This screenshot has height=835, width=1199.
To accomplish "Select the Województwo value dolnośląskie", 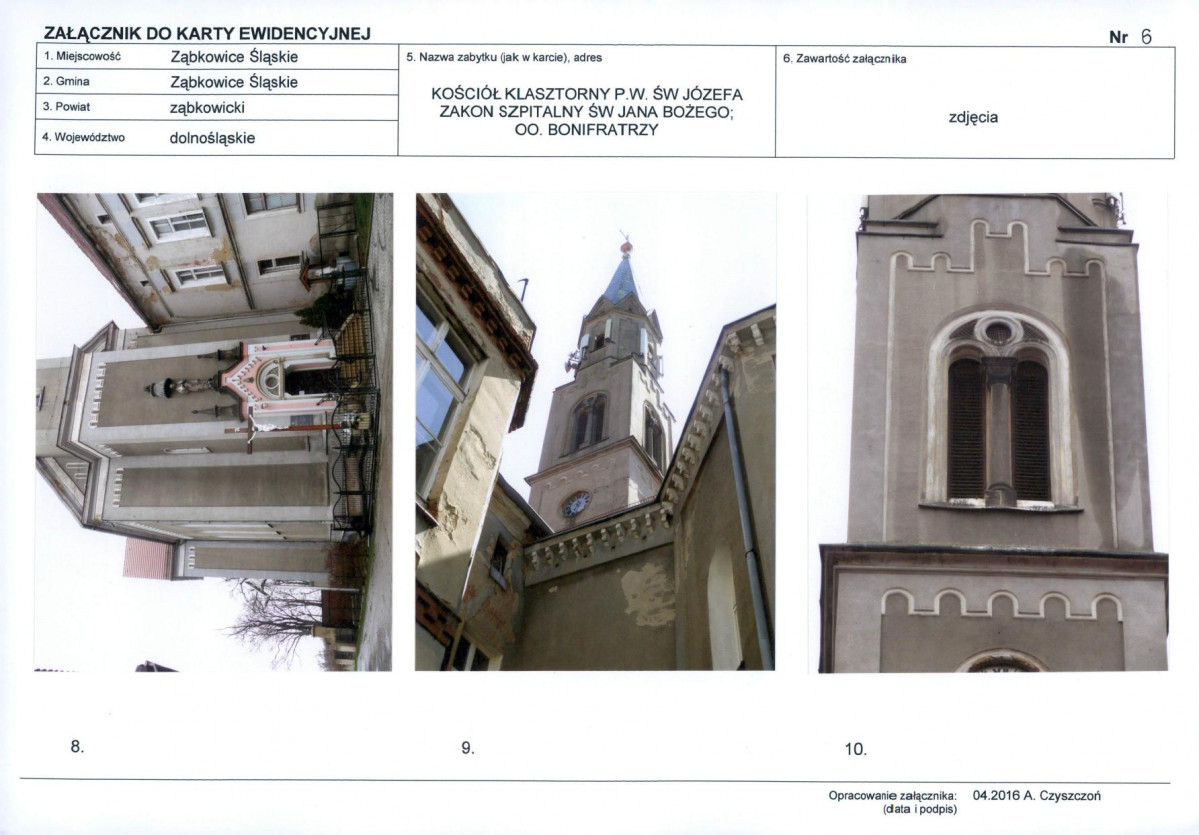I will (x=212, y=138).
